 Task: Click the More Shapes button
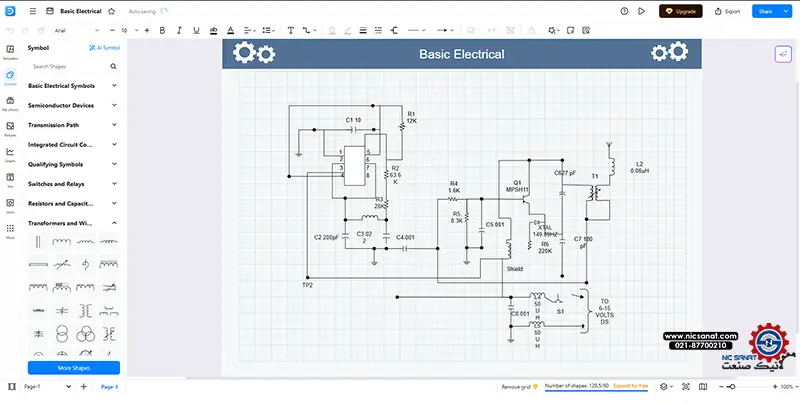[x=73, y=368]
